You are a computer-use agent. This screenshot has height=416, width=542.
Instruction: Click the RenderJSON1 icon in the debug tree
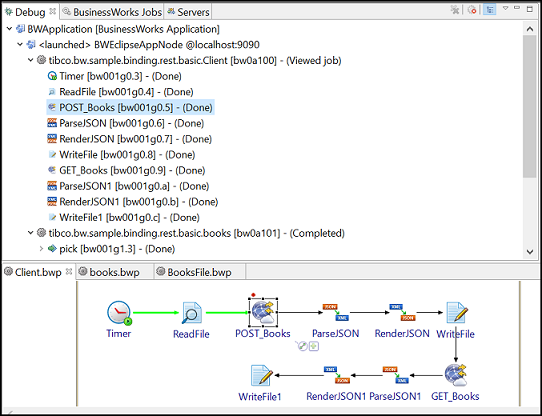pyautogui.click(x=52, y=202)
